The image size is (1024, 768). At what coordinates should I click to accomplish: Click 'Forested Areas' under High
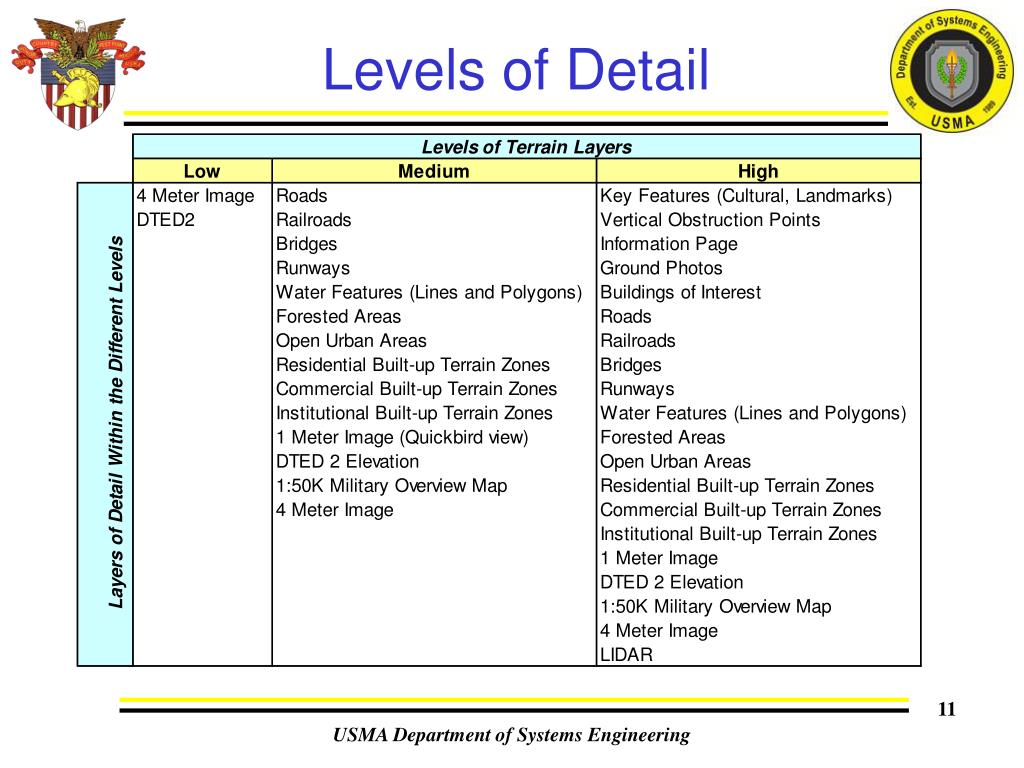pos(662,438)
